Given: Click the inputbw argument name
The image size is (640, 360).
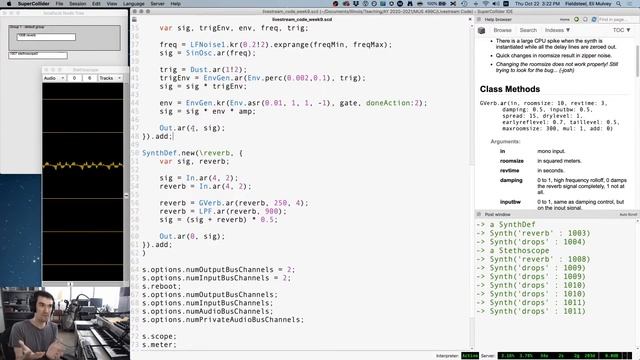Looking at the screenshot, I should pos(510,202).
